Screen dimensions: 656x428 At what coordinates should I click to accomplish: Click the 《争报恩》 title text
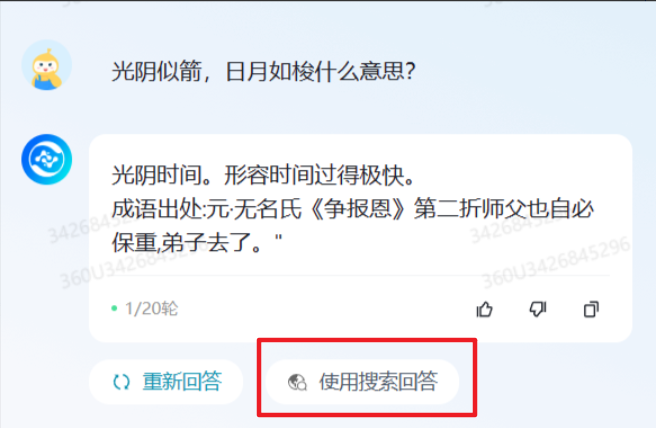[358, 208]
